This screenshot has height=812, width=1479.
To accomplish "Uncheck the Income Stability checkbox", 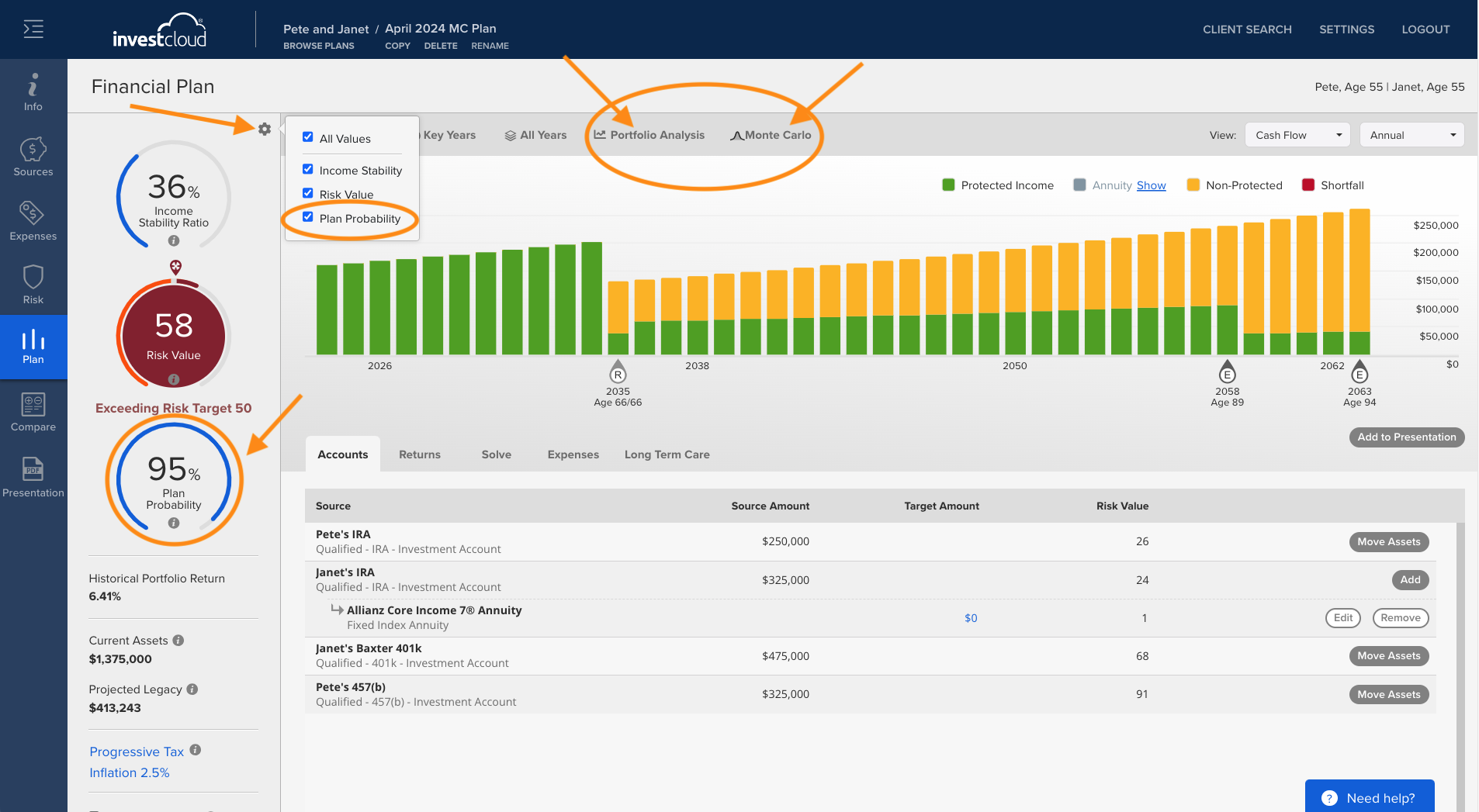I will (x=308, y=169).
